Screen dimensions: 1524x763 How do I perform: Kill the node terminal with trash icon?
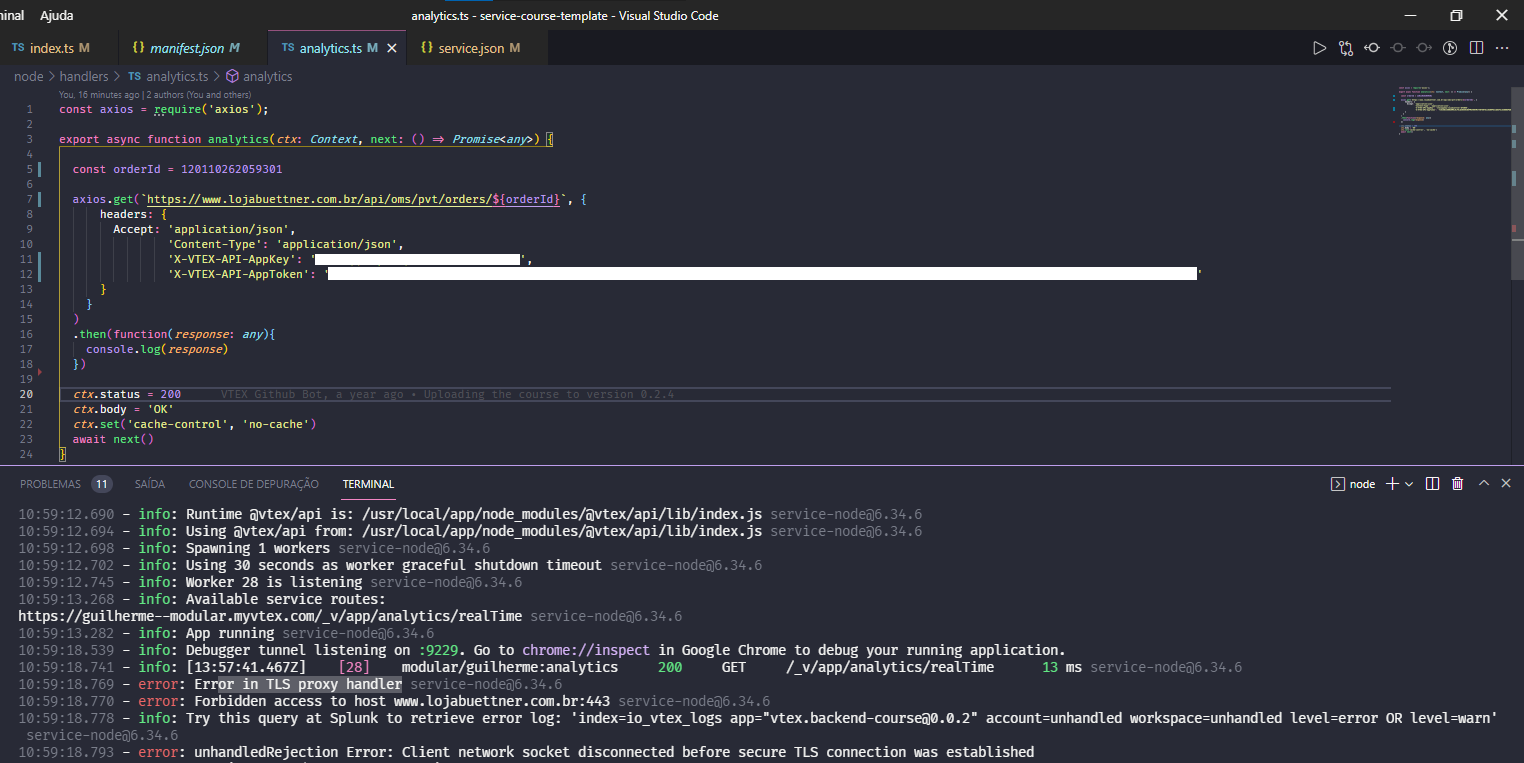coord(1457,484)
